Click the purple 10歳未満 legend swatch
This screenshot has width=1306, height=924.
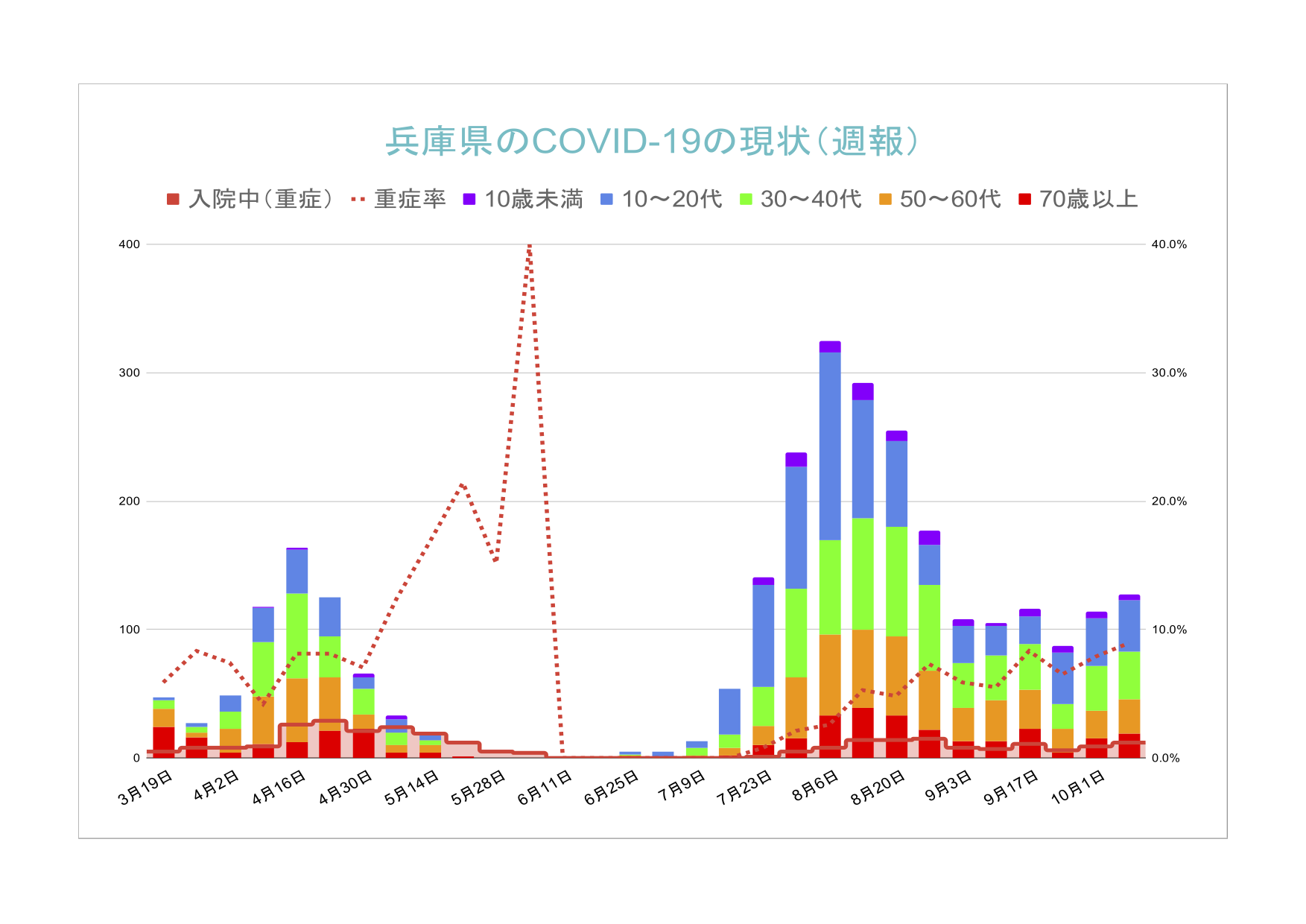point(469,200)
